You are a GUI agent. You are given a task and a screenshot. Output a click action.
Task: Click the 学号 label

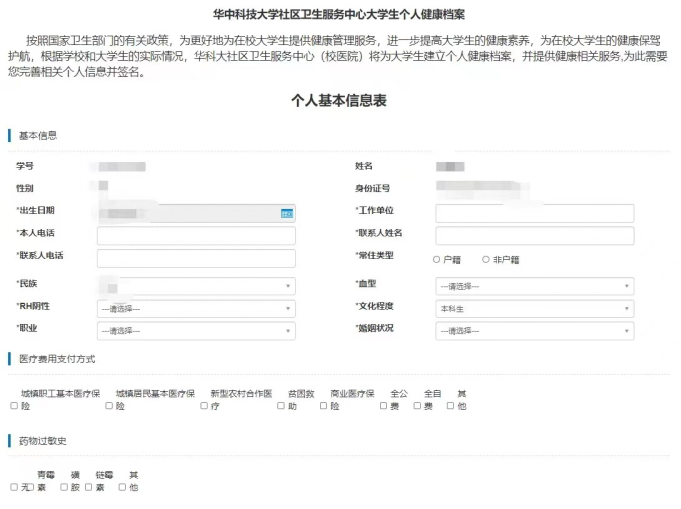(x=25, y=166)
